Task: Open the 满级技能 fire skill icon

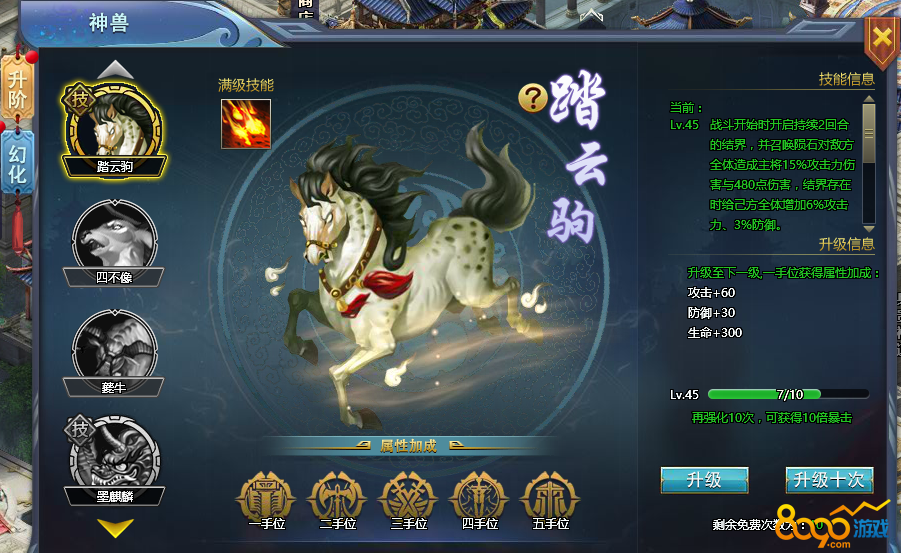Action: (246, 124)
